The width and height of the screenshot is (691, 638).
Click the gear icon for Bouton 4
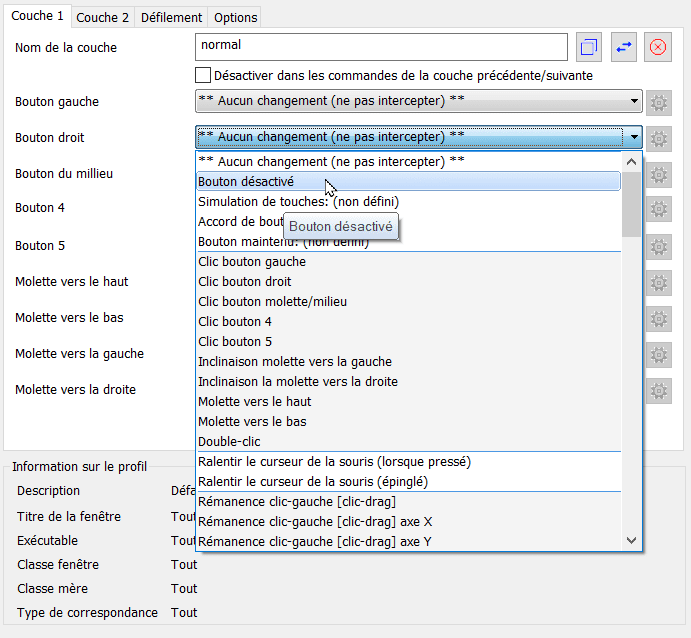point(658,209)
